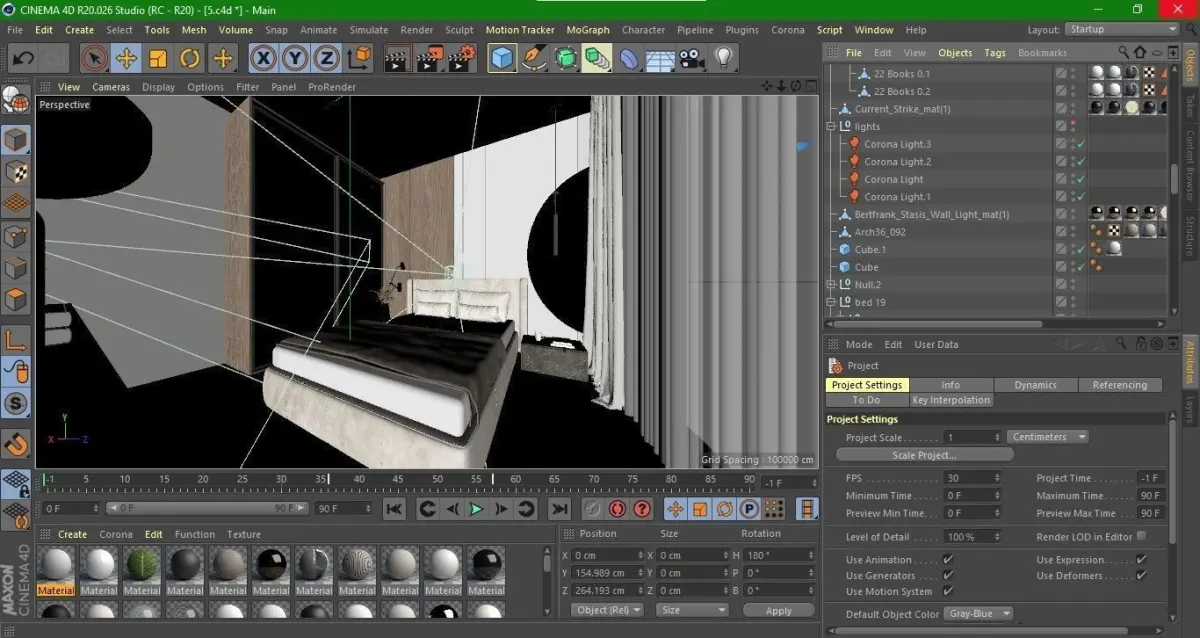Add a Cube primitive object
Viewport: 1200px width, 638px height.
click(501, 59)
